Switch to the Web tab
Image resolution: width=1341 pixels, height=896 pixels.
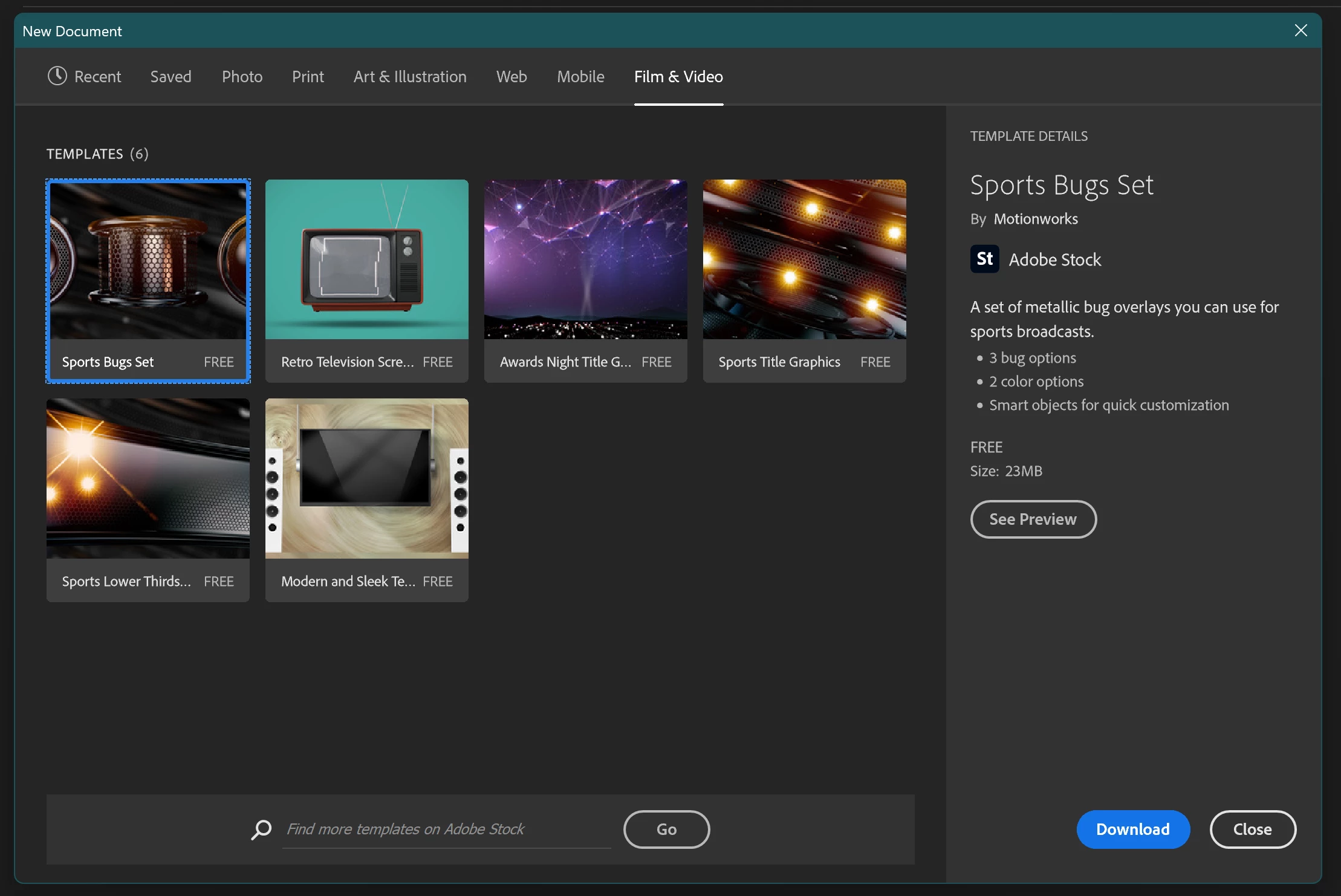(x=511, y=77)
